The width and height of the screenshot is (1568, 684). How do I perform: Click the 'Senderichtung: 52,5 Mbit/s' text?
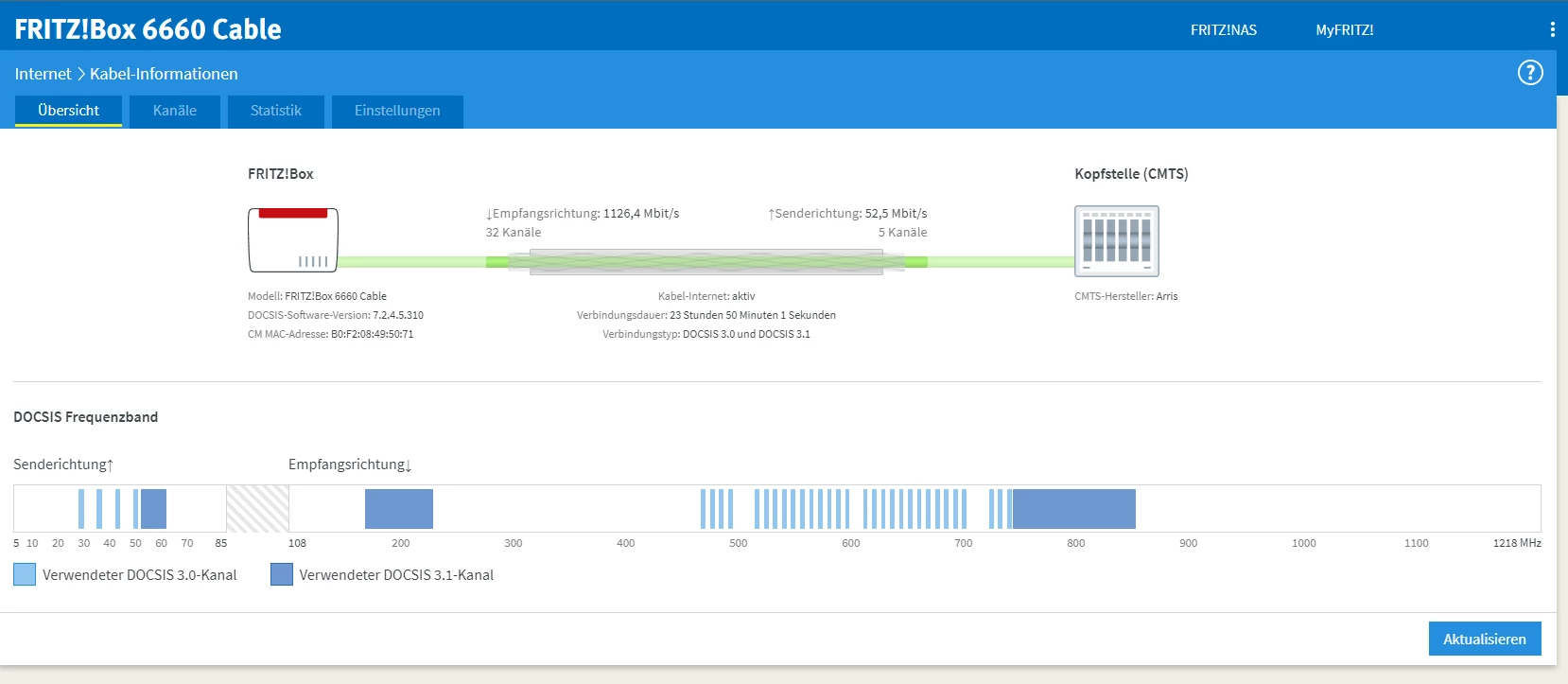coord(847,214)
